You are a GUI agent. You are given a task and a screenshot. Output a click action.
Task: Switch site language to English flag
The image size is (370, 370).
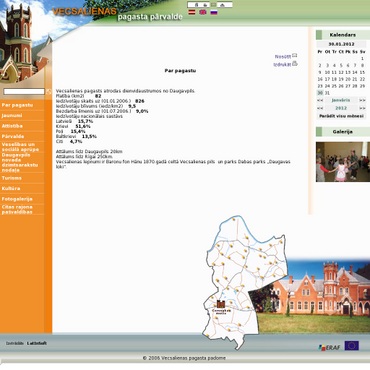[203, 12]
